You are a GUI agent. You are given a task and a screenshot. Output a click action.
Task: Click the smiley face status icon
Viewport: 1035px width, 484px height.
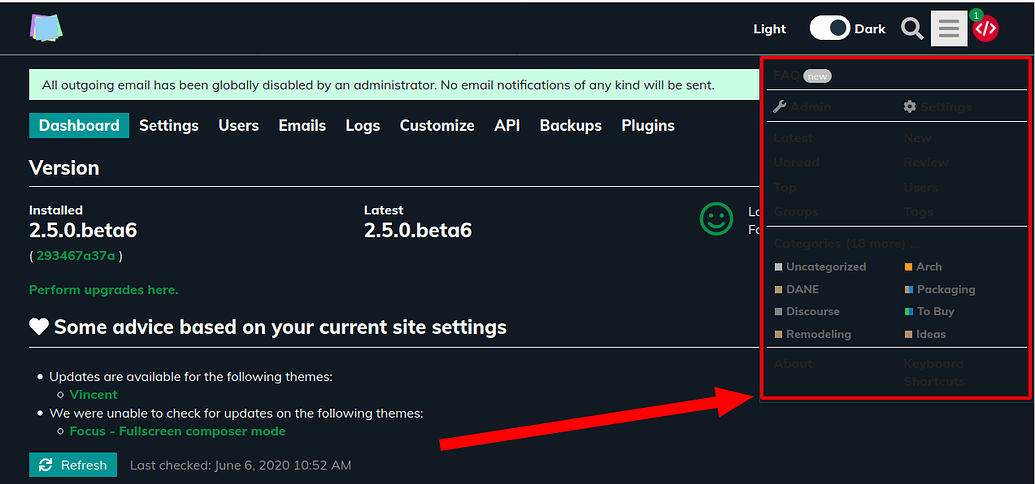coord(716,219)
